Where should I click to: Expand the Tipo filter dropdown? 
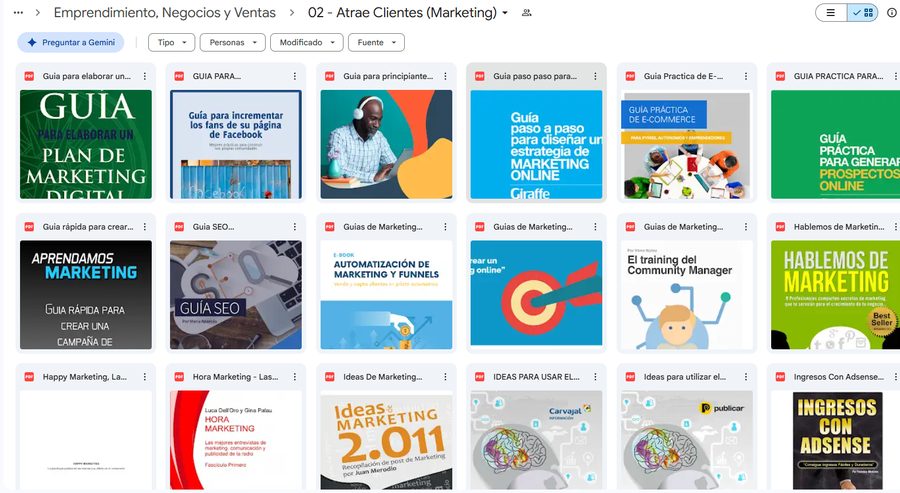click(x=172, y=42)
